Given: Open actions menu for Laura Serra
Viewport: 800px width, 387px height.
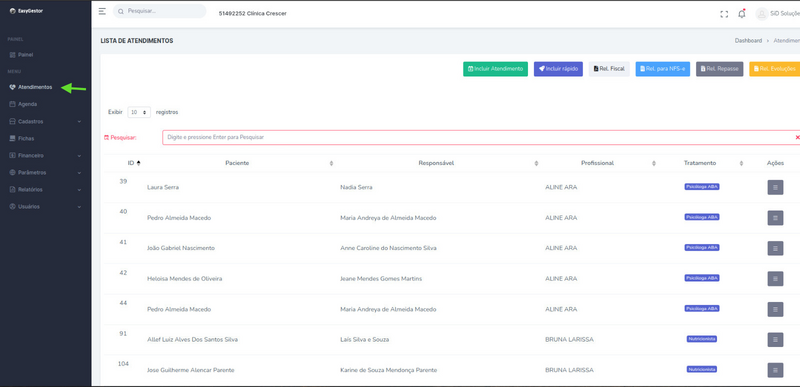Looking at the screenshot, I should [x=775, y=187].
